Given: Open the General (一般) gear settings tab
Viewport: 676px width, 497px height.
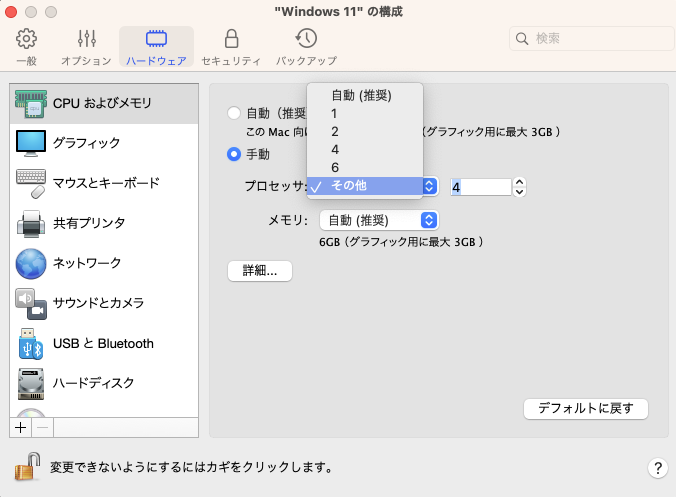Looking at the screenshot, I should [27, 46].
